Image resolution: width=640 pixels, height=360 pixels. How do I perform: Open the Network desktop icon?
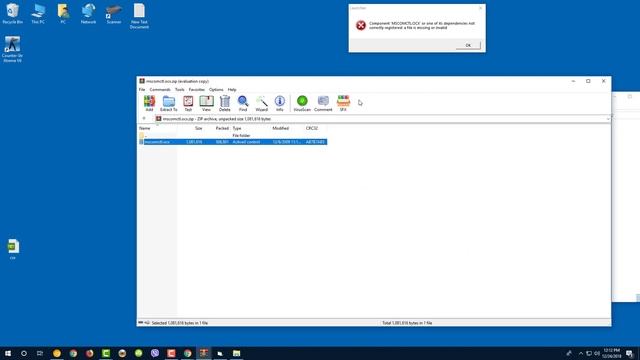point(88,13)
